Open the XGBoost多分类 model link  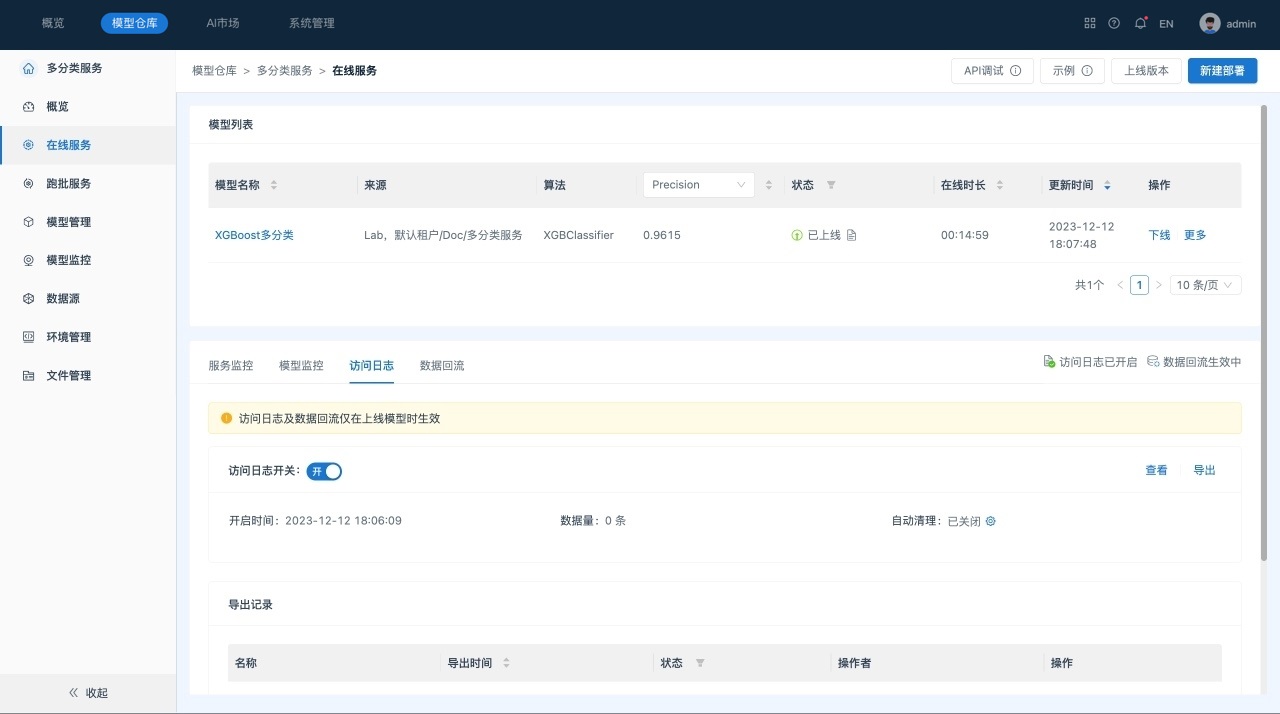coord(254,235)
